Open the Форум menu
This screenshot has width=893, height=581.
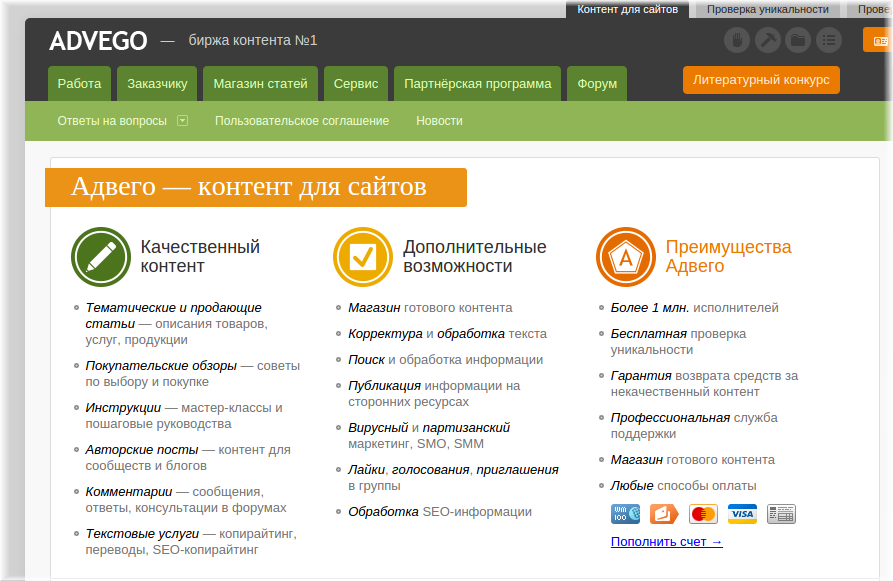tap(597, 84)
